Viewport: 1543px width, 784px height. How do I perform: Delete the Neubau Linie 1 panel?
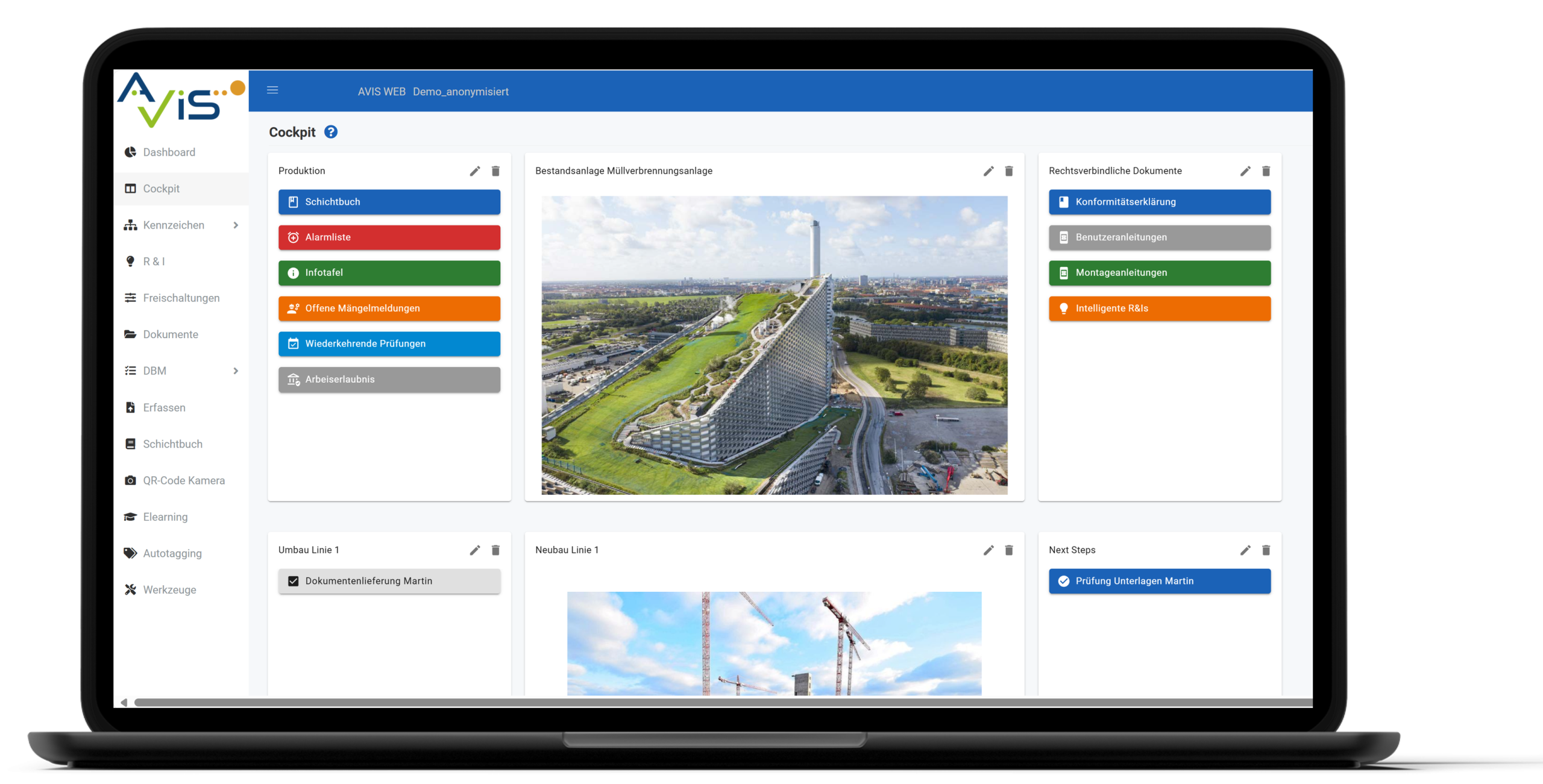click(1009, 550)
